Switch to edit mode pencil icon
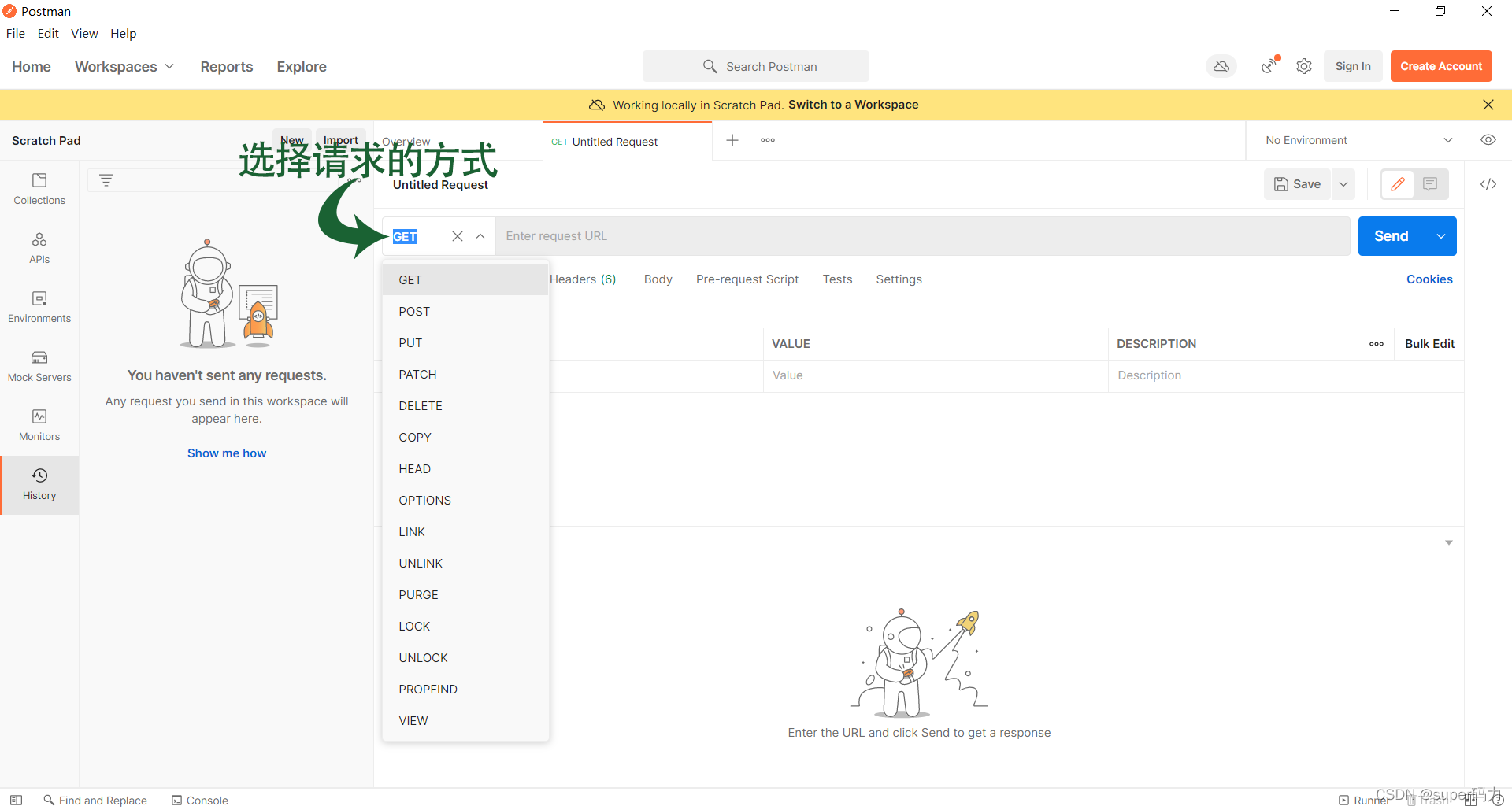The height and width of the screenshot is (810, 1512). click(x=1398, y=184)
